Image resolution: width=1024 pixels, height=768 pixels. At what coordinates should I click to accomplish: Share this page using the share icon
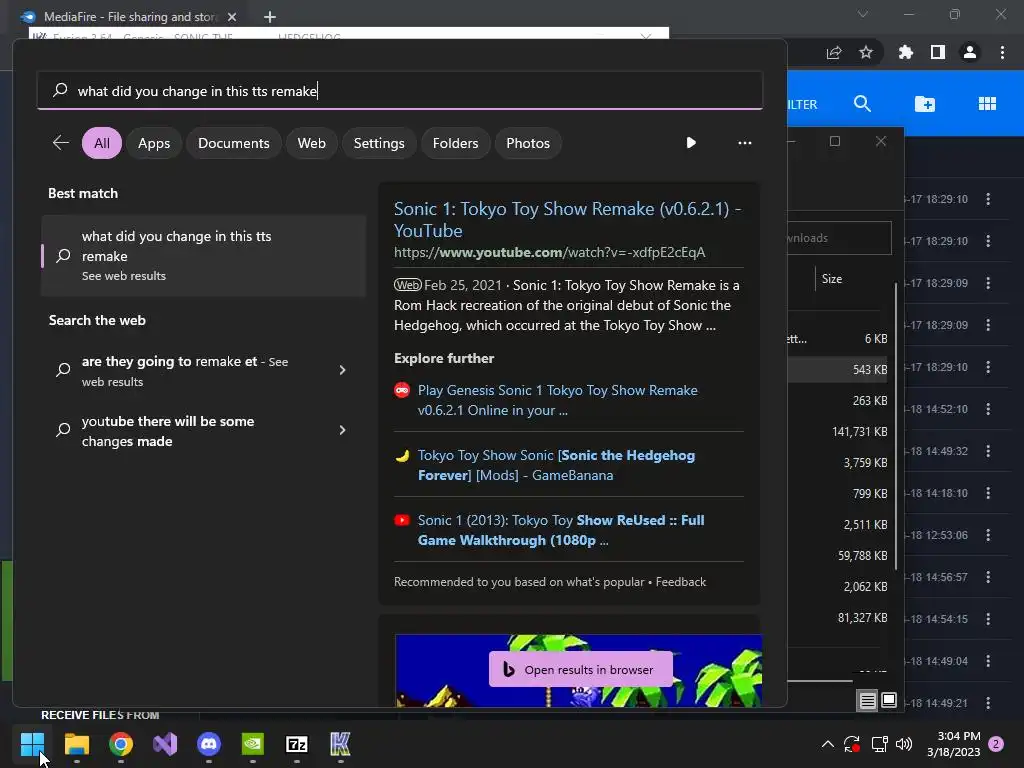[834, 52]
